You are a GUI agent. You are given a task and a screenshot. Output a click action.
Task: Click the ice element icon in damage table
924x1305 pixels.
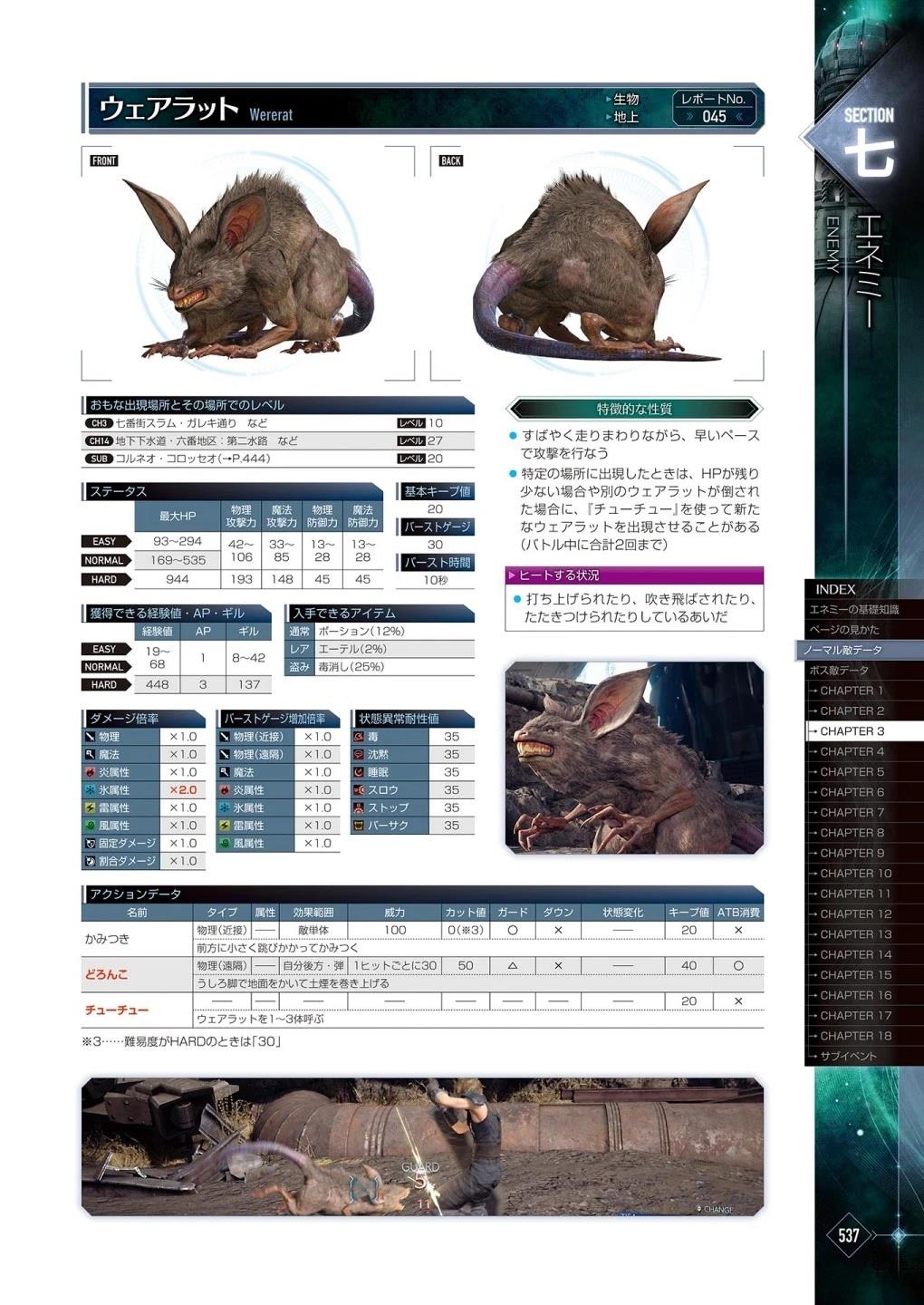(90, 790)
